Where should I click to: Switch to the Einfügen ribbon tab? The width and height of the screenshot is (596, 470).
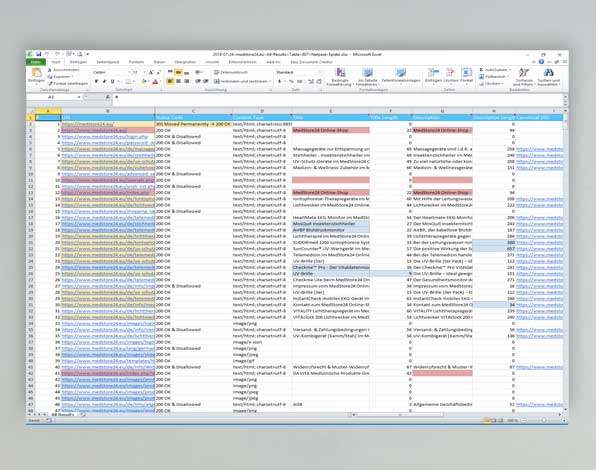(78, 62)
